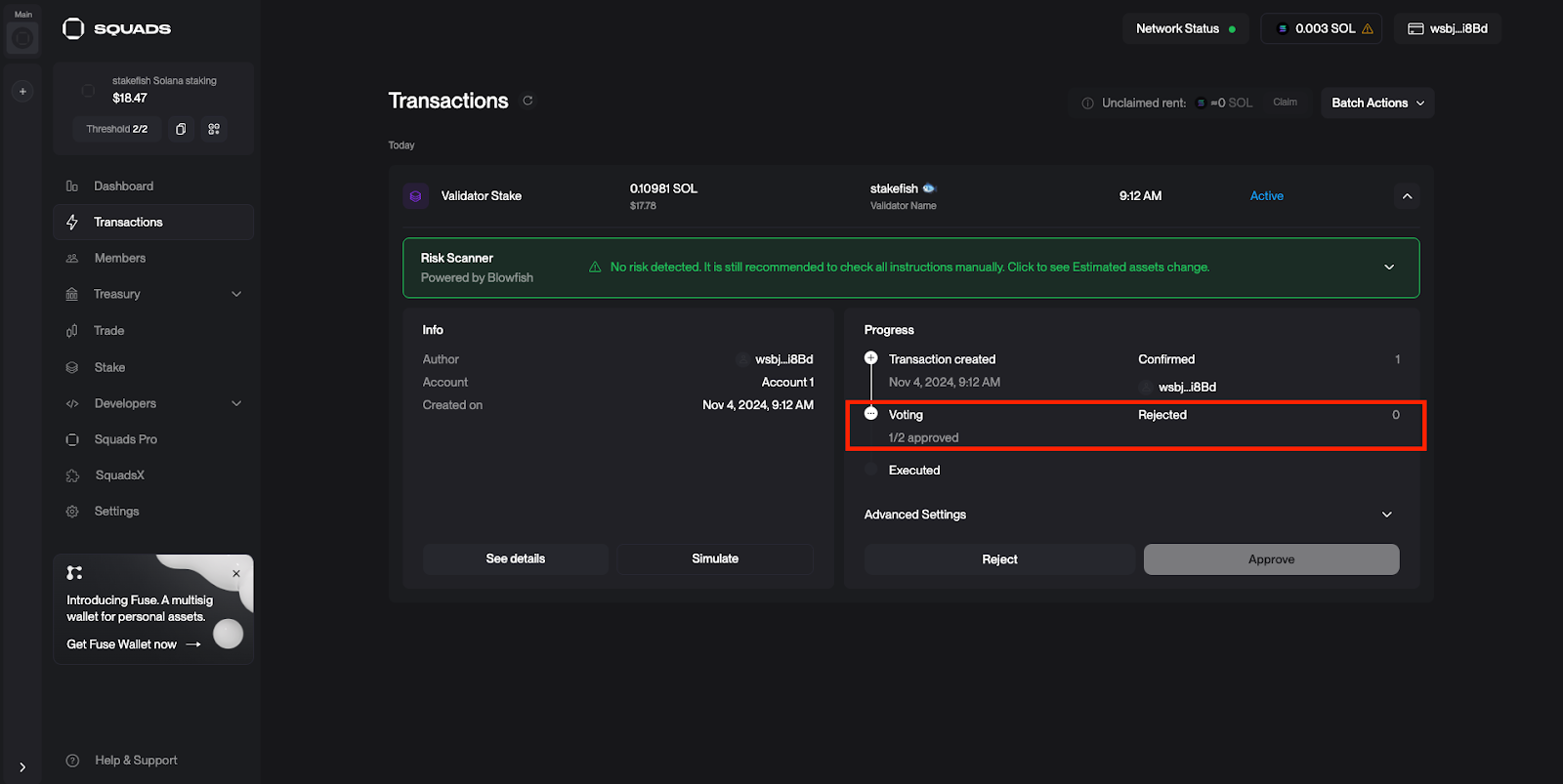Open Settings from sidebar
This screenshot has width=1563, height=784.
[153, 512]
